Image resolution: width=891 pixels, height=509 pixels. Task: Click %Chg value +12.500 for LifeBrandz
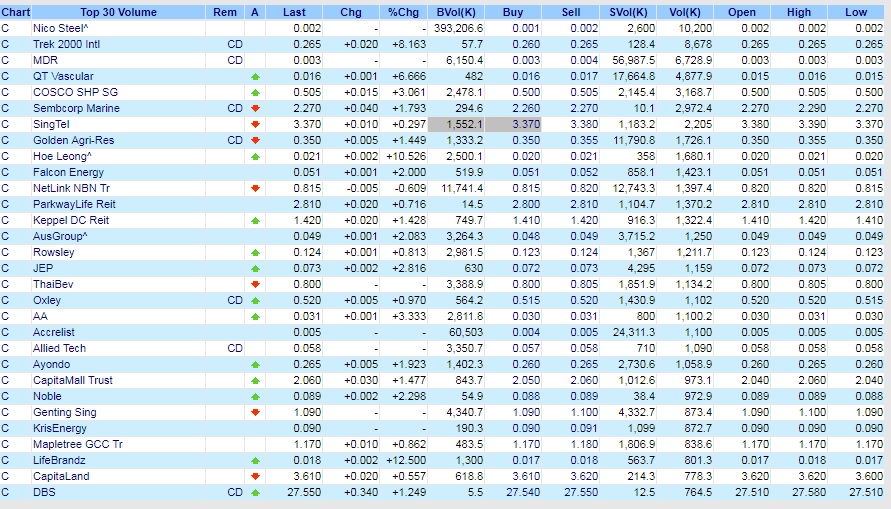[x=406, y=461]
